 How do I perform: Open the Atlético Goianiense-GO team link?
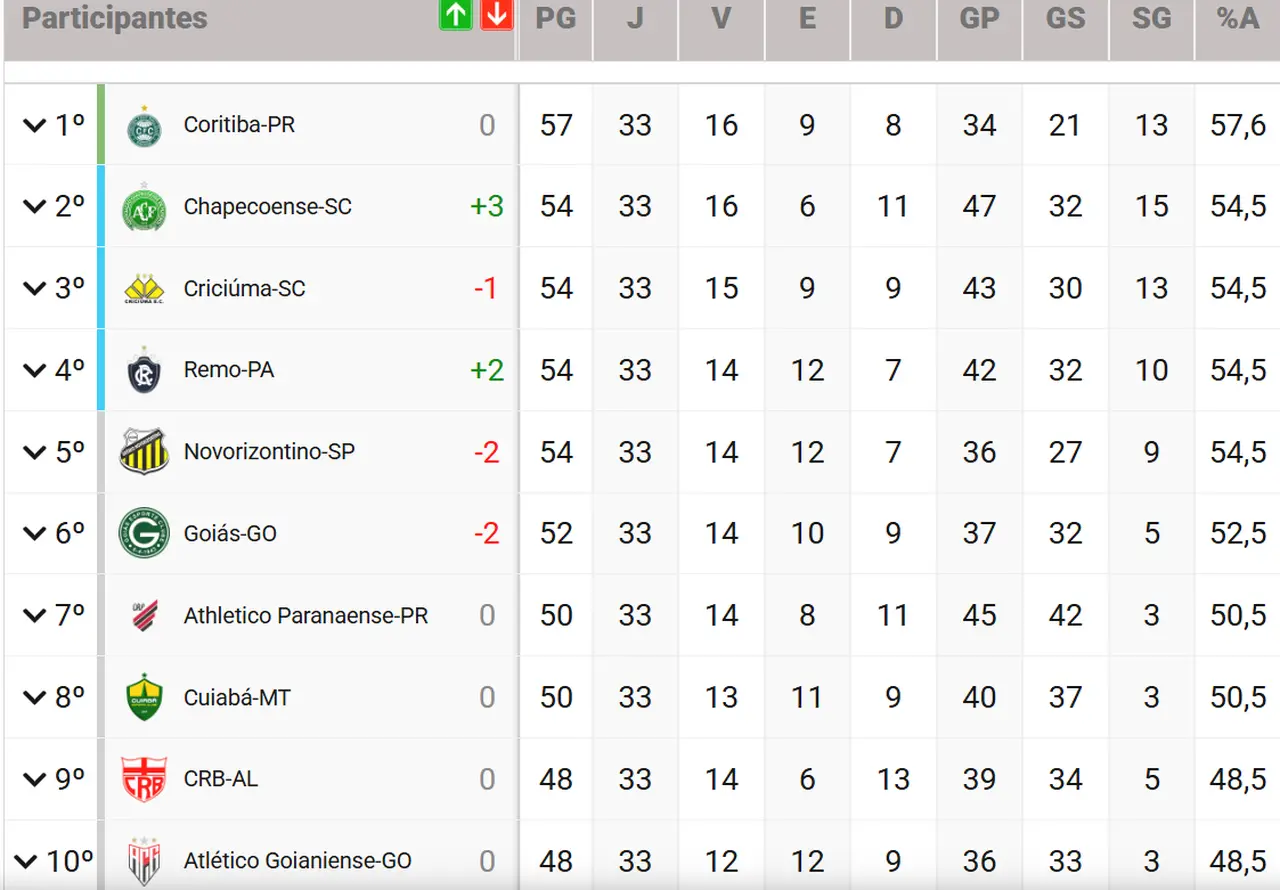(297, 860)
